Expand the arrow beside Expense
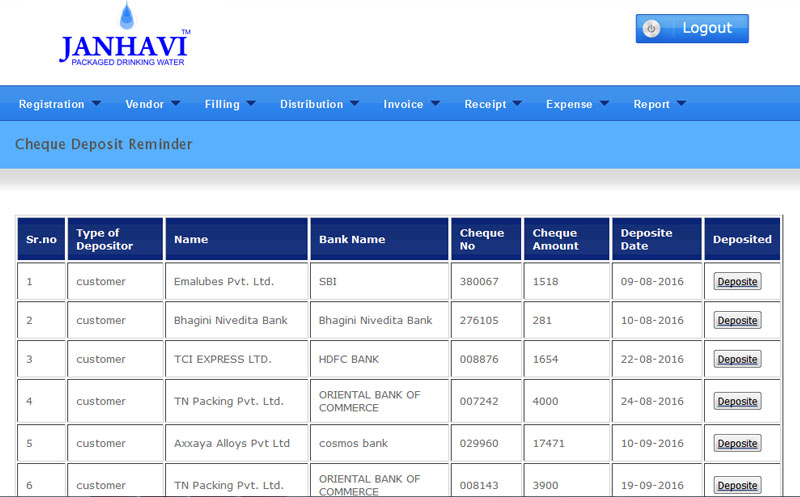800x497 pixels. [604, 103]
